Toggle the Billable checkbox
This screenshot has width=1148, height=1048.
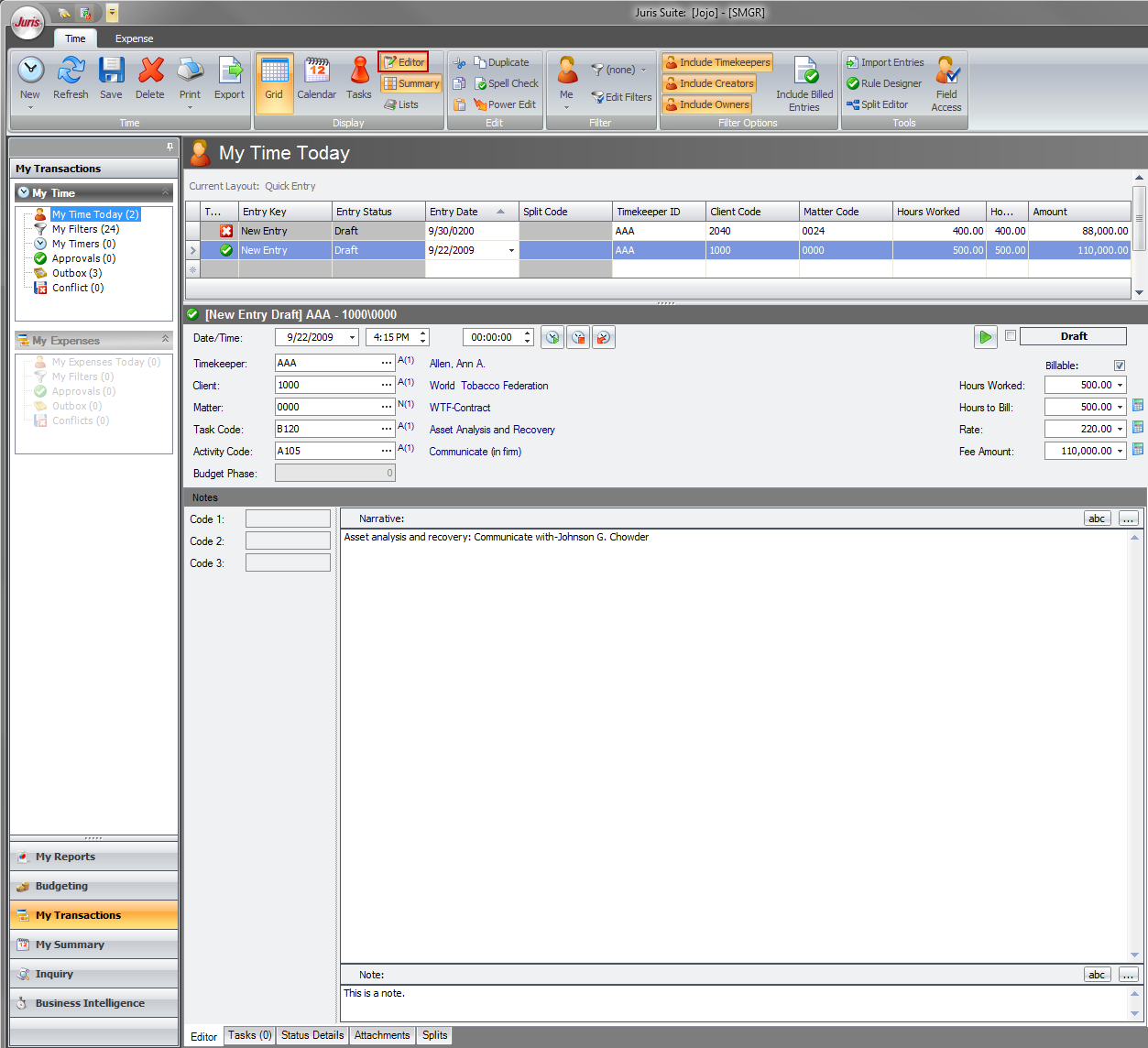click(x=1119, y=366)
